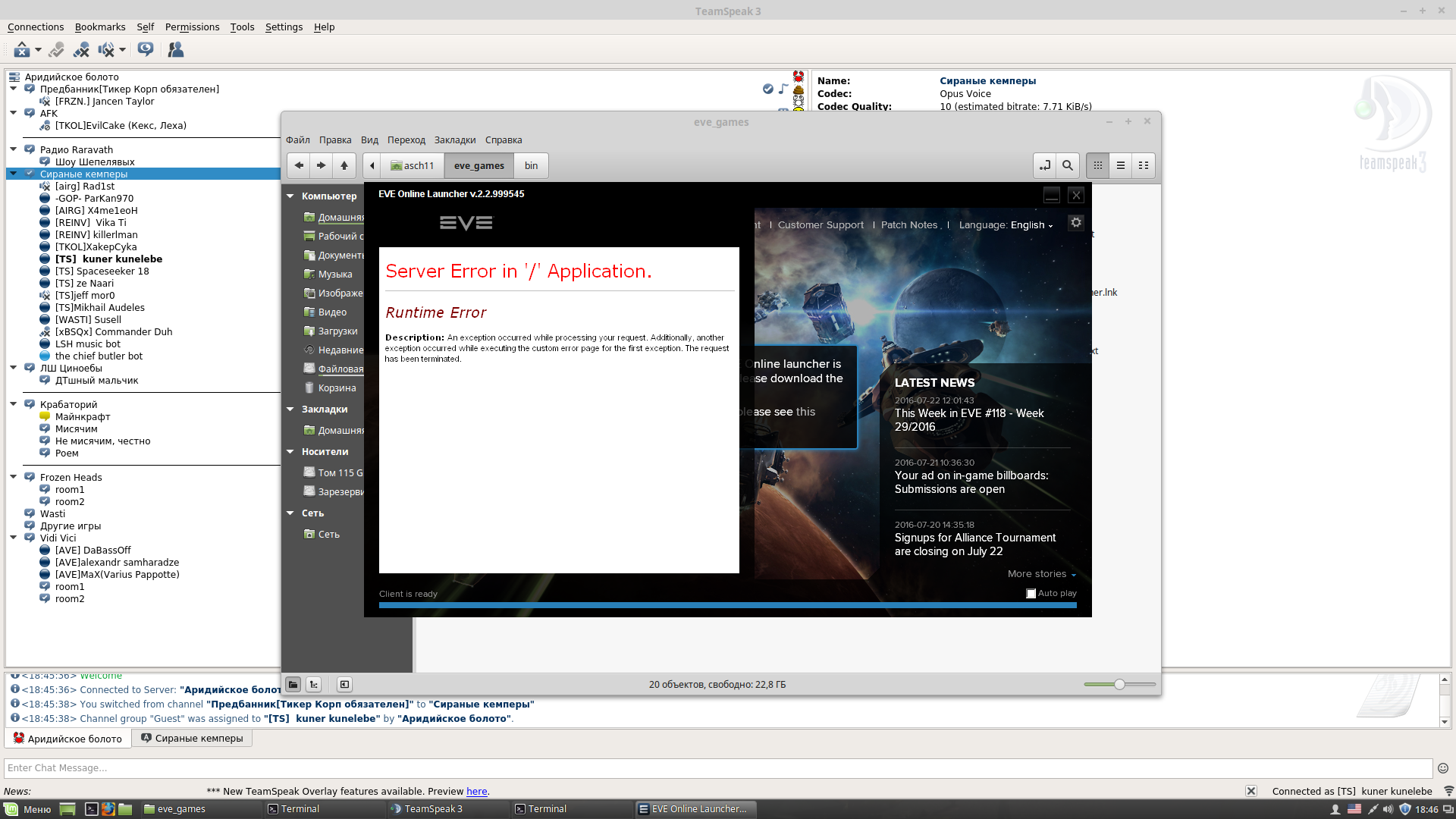Toggle the Auto play checkbox

click(x=1031, y=594)
